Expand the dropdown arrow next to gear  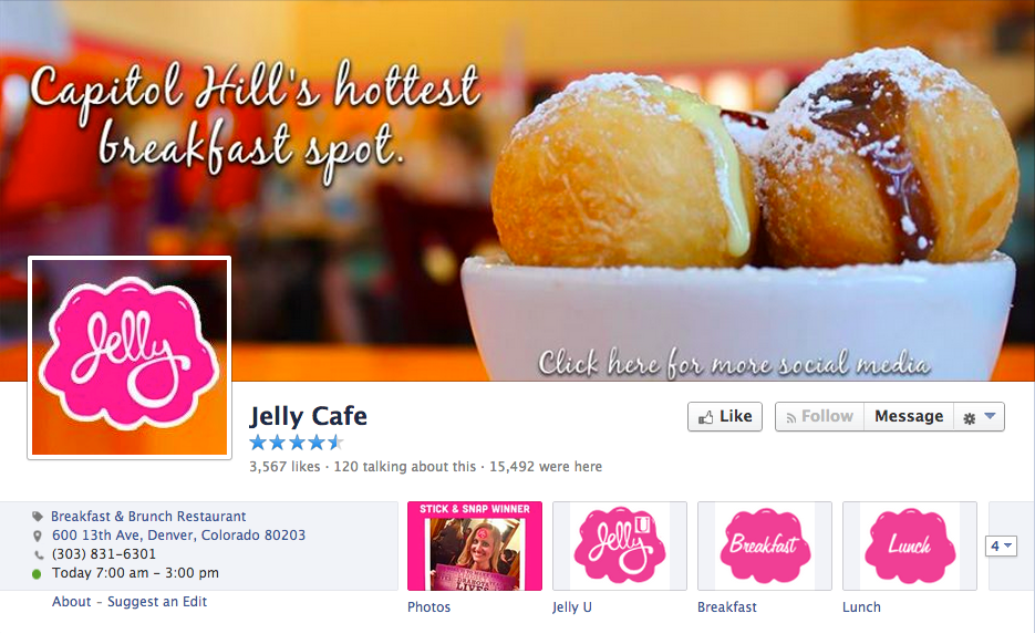pos(990,416)
